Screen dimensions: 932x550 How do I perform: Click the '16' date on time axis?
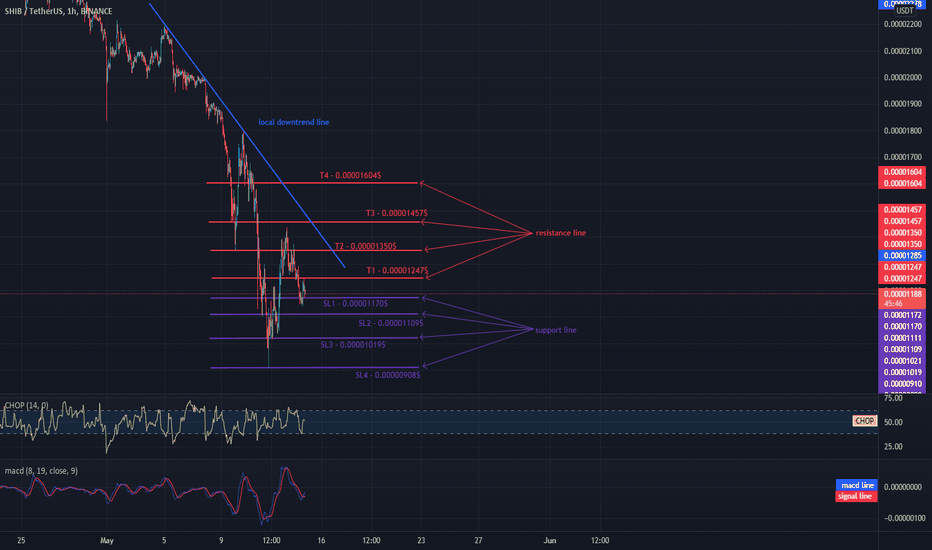(321, 540)
